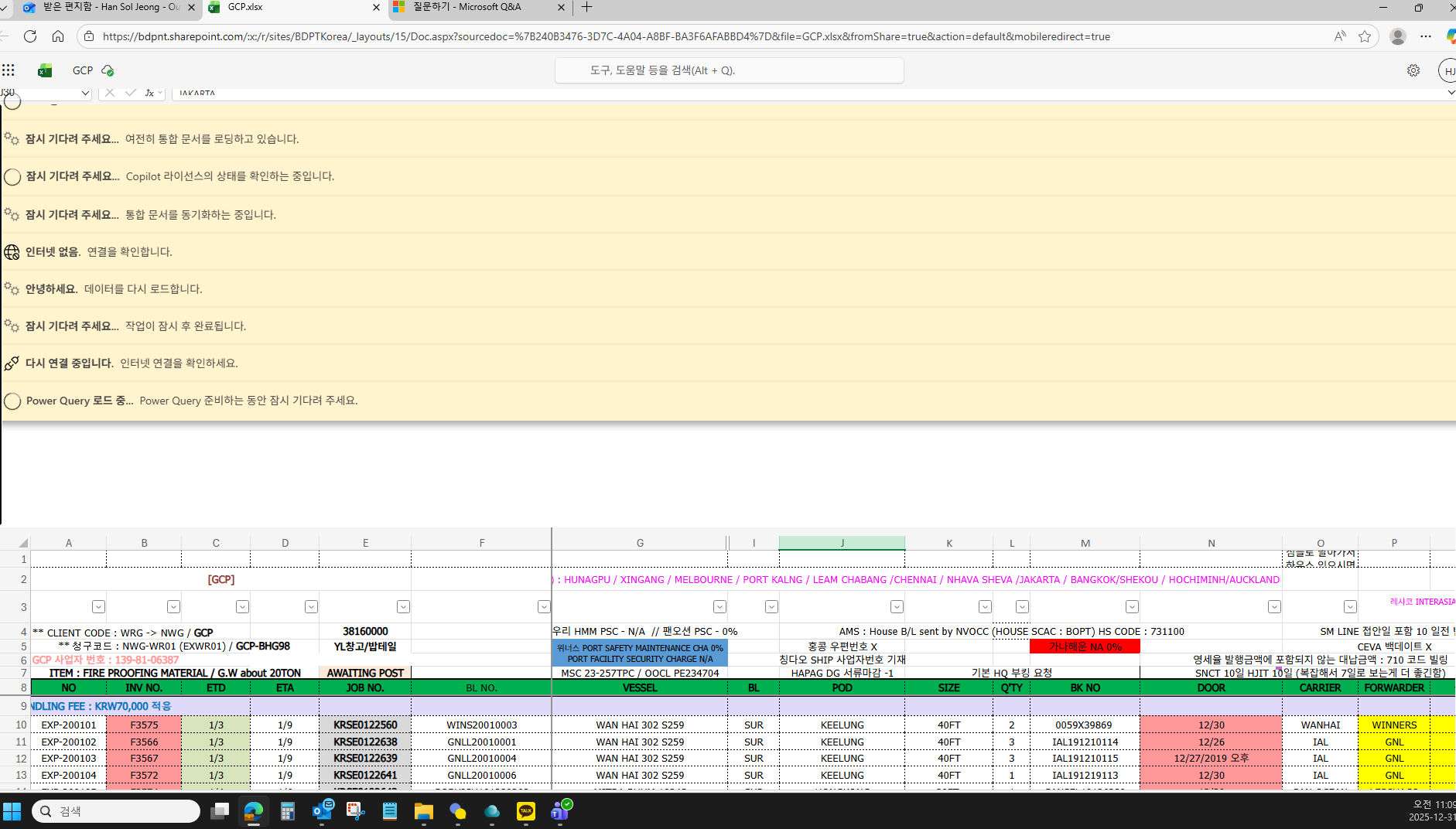This screenshot has height=829, width=1456.
Task: Open the filter dropdown in column E
Action: 403,607
